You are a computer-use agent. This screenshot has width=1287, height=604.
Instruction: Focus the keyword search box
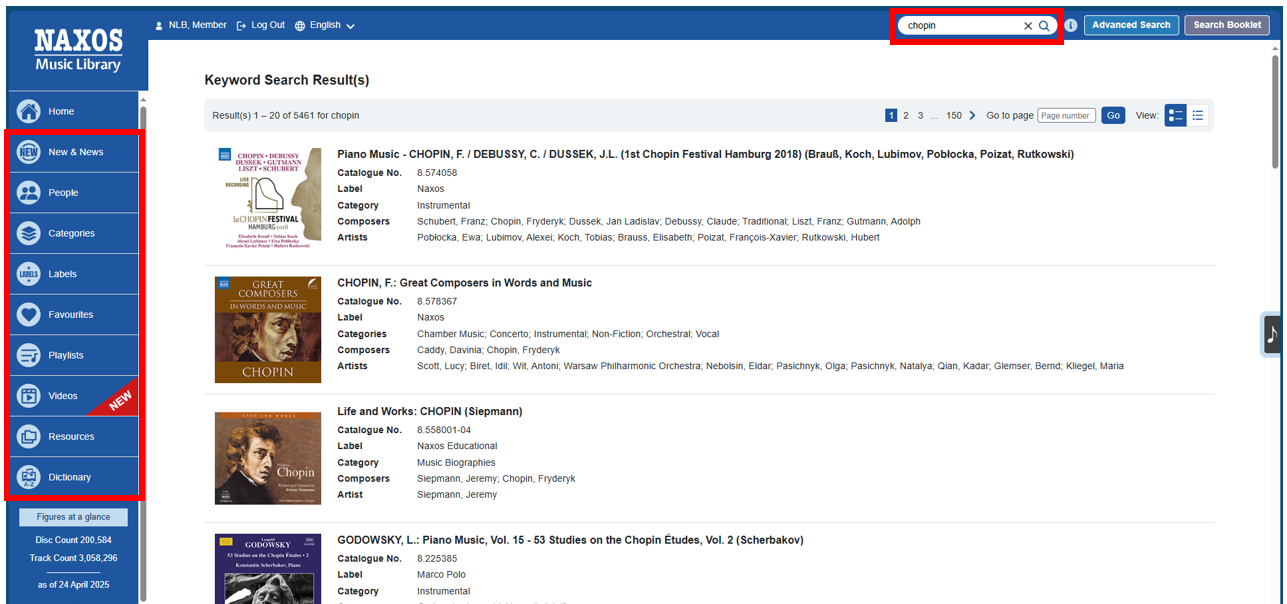pos(963,26)
